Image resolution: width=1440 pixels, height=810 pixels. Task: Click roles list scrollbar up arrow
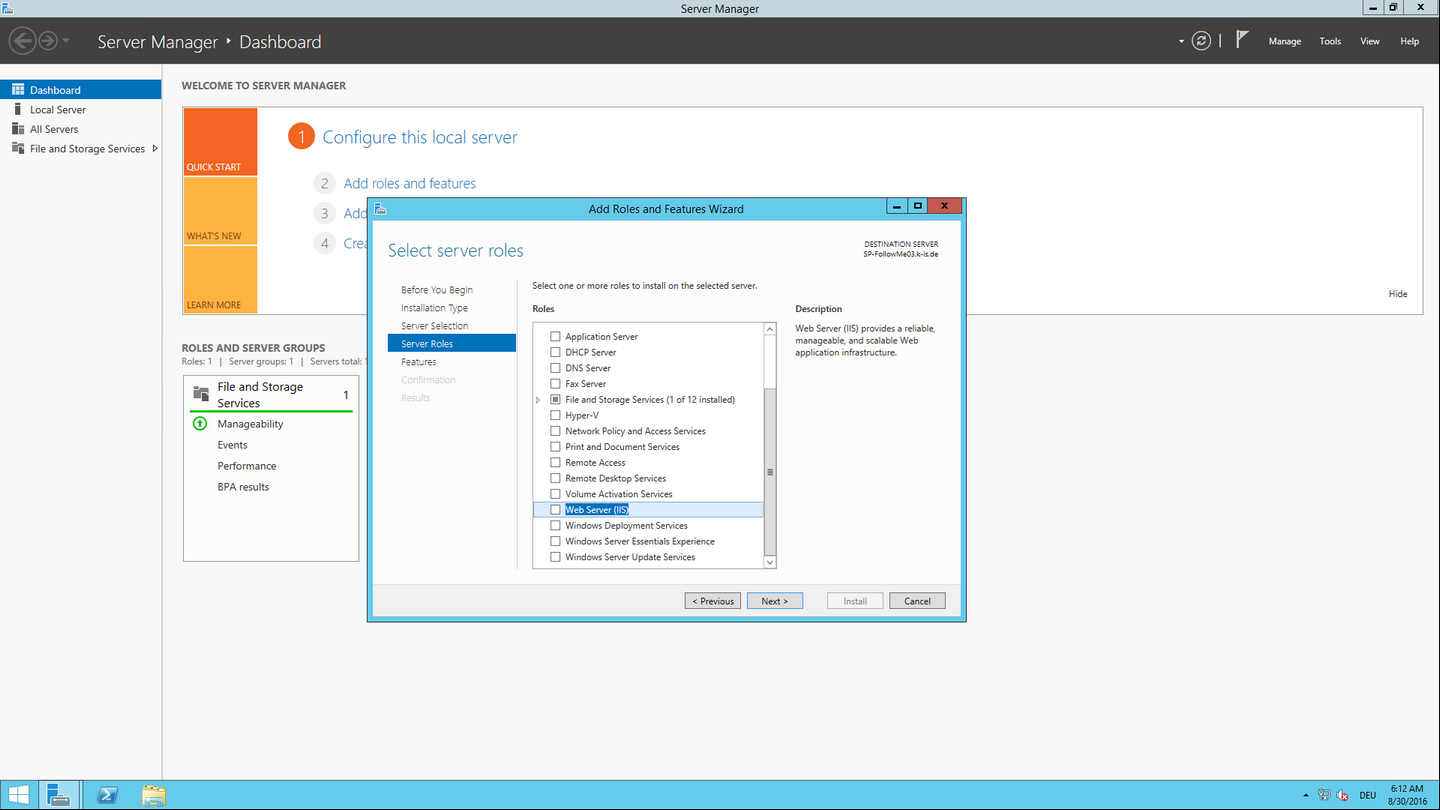(770, 329)
